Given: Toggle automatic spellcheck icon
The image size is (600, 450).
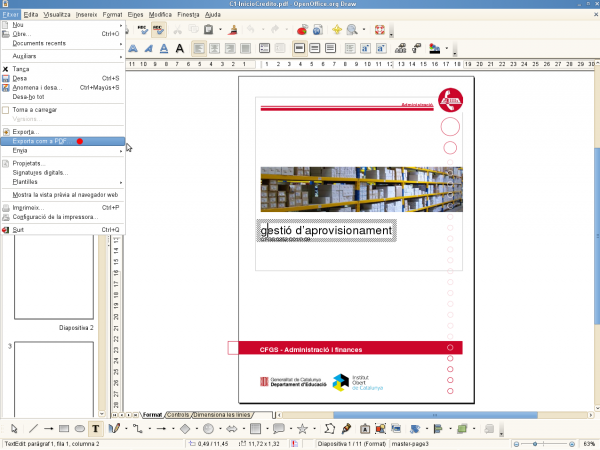Looking at the screenshot, I should click(158, 30).
